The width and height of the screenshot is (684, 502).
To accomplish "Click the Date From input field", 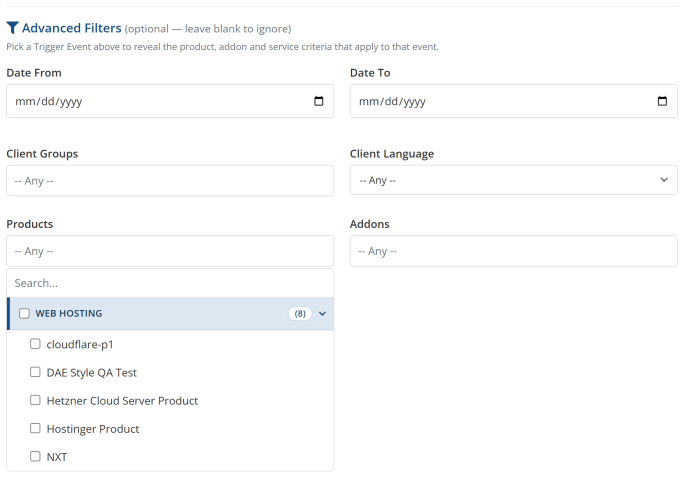I will 170,101.
